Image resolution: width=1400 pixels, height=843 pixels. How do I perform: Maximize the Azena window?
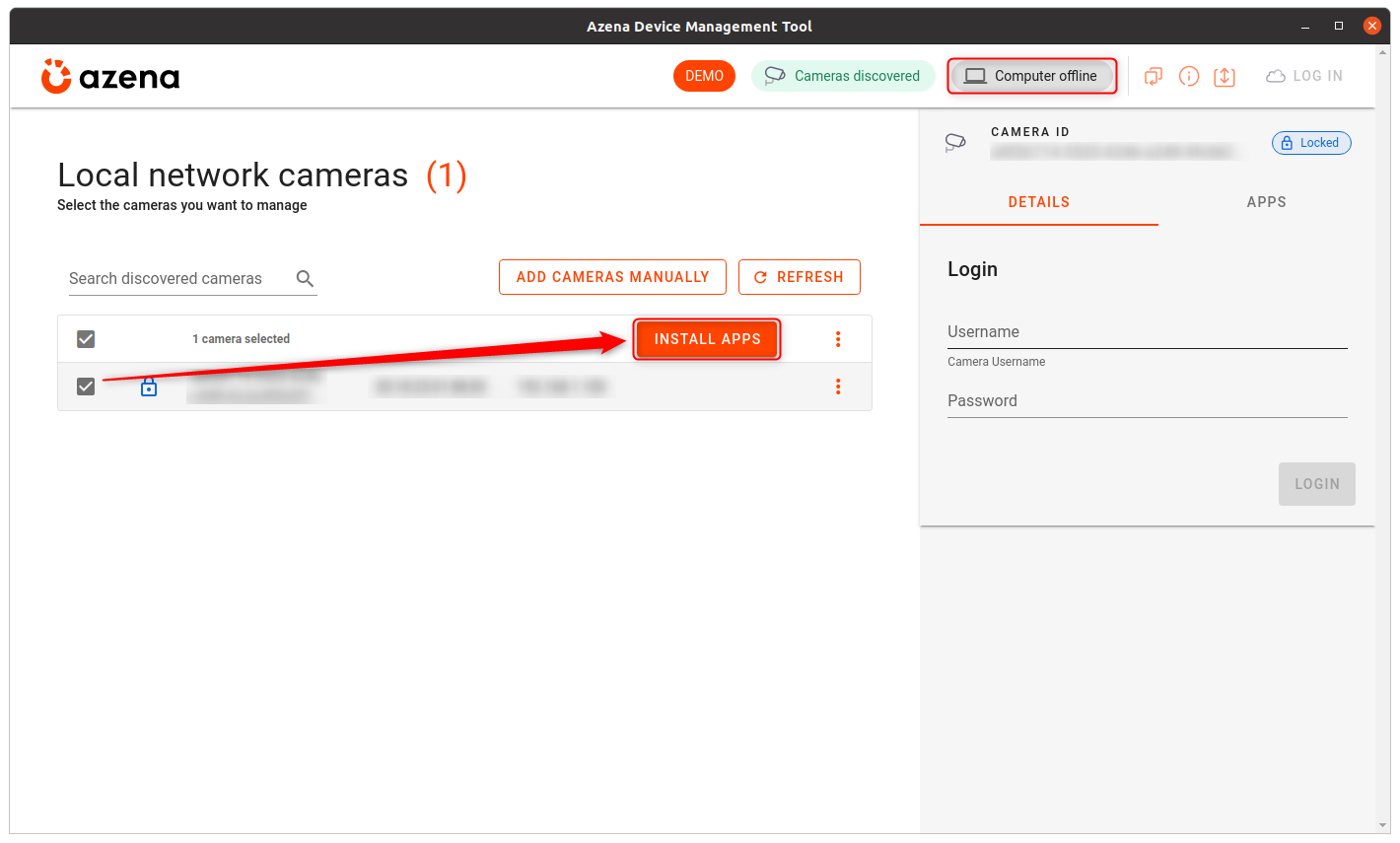pos(1339,27)
